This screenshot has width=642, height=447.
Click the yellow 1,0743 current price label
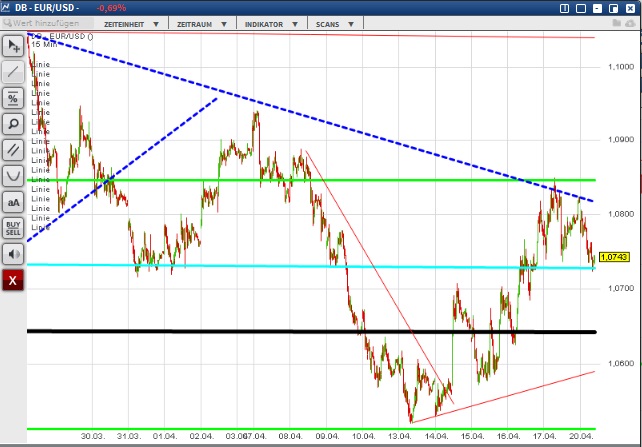click(614, 257)
